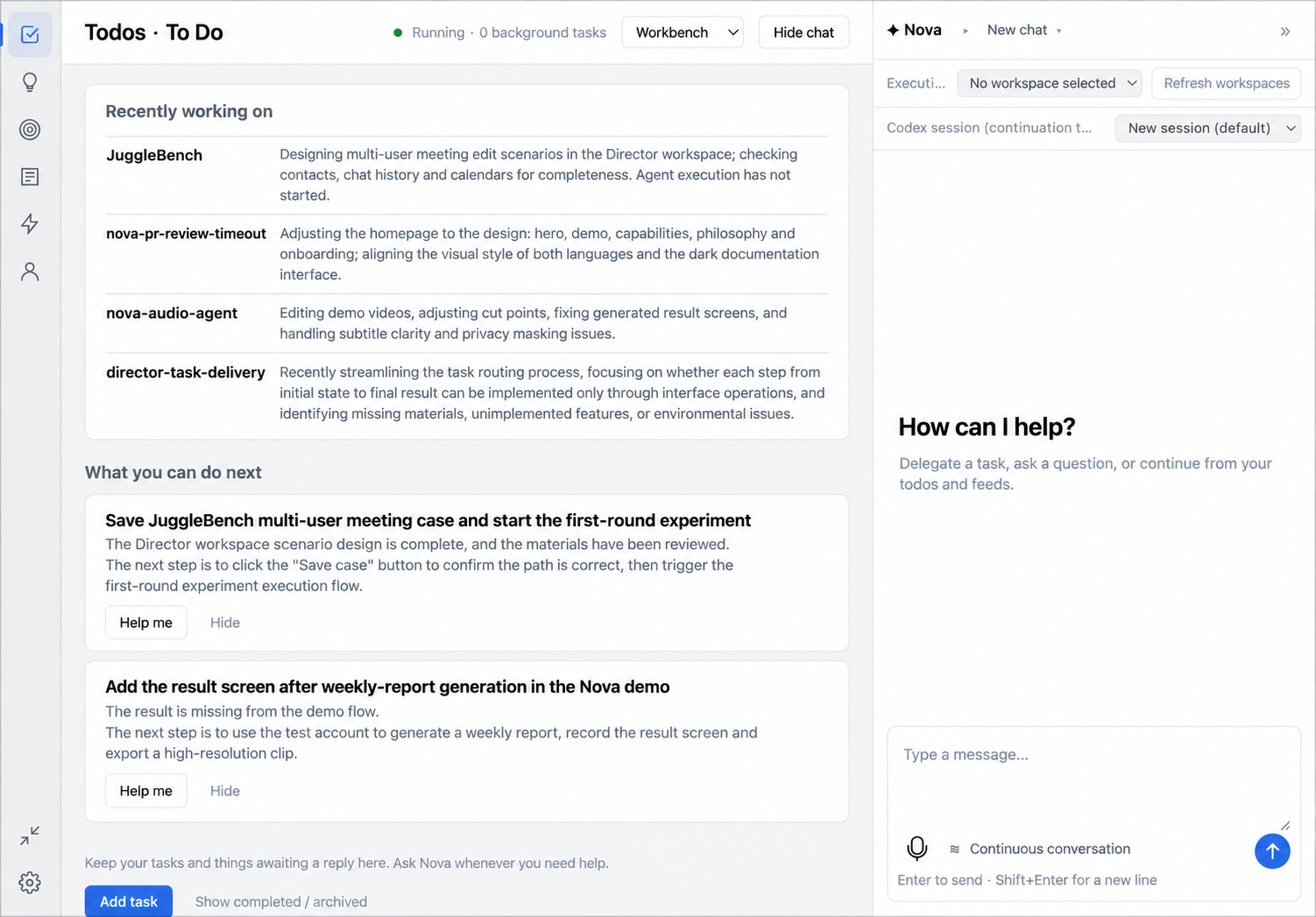Click the Refresh workspaces button

pos(1227,83)
